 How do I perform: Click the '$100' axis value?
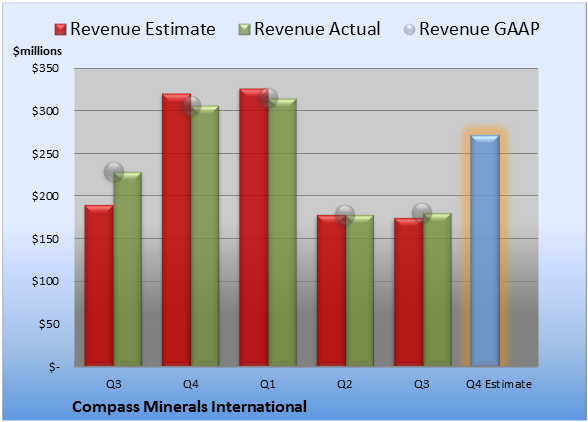pos(46,281)
